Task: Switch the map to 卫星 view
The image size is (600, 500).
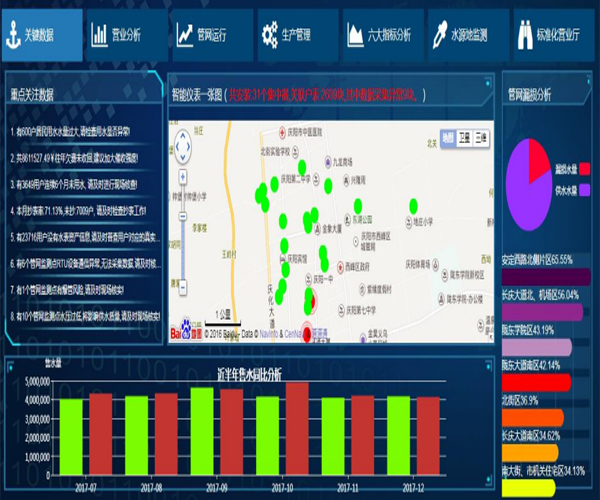Action: [464, 138]
